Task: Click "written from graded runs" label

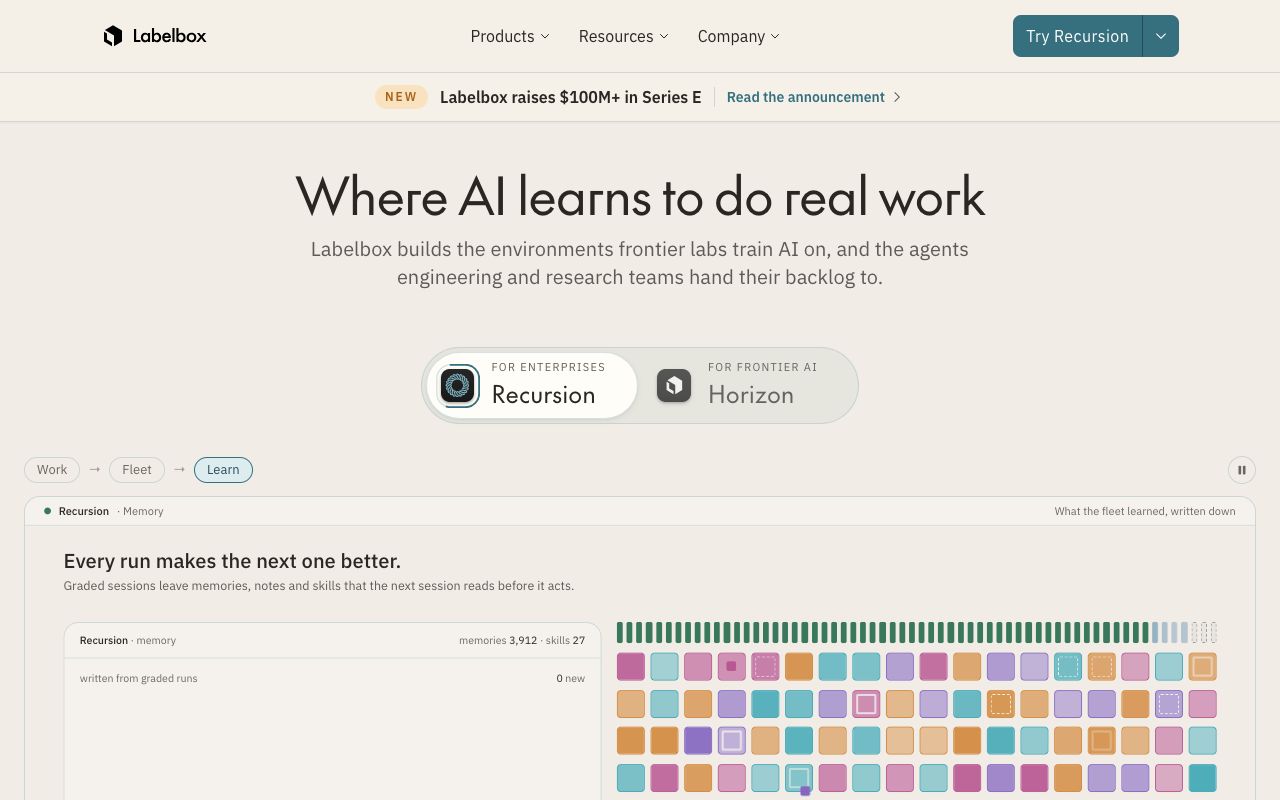Action: coord(139,678)
